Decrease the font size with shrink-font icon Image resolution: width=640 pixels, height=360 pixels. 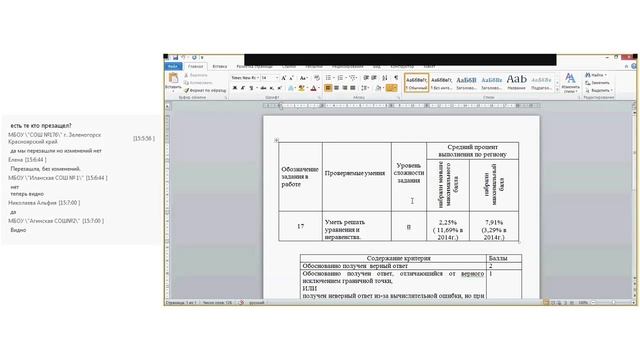291,78
